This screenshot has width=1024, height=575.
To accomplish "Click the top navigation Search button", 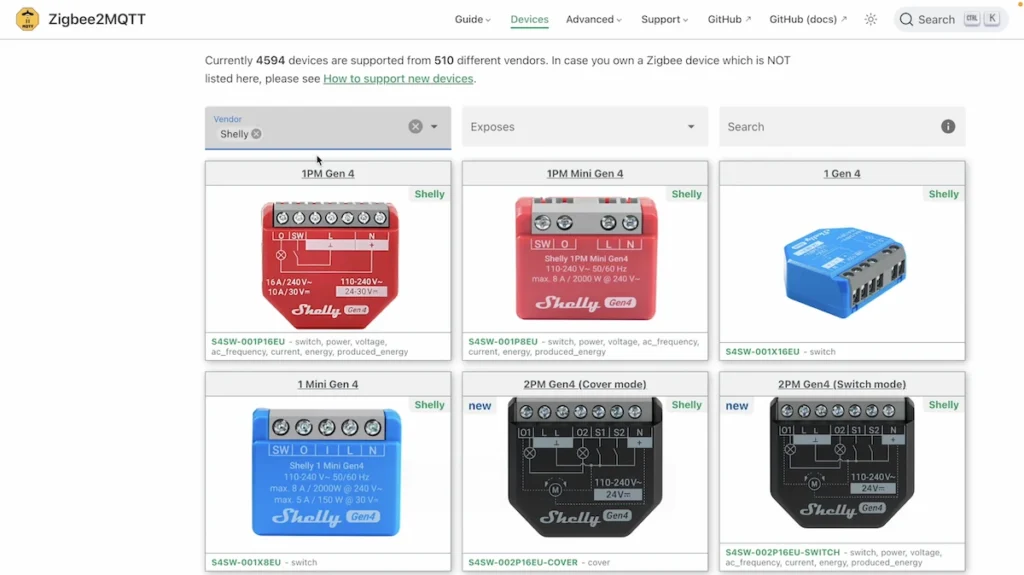I will (x=937, y=19).
